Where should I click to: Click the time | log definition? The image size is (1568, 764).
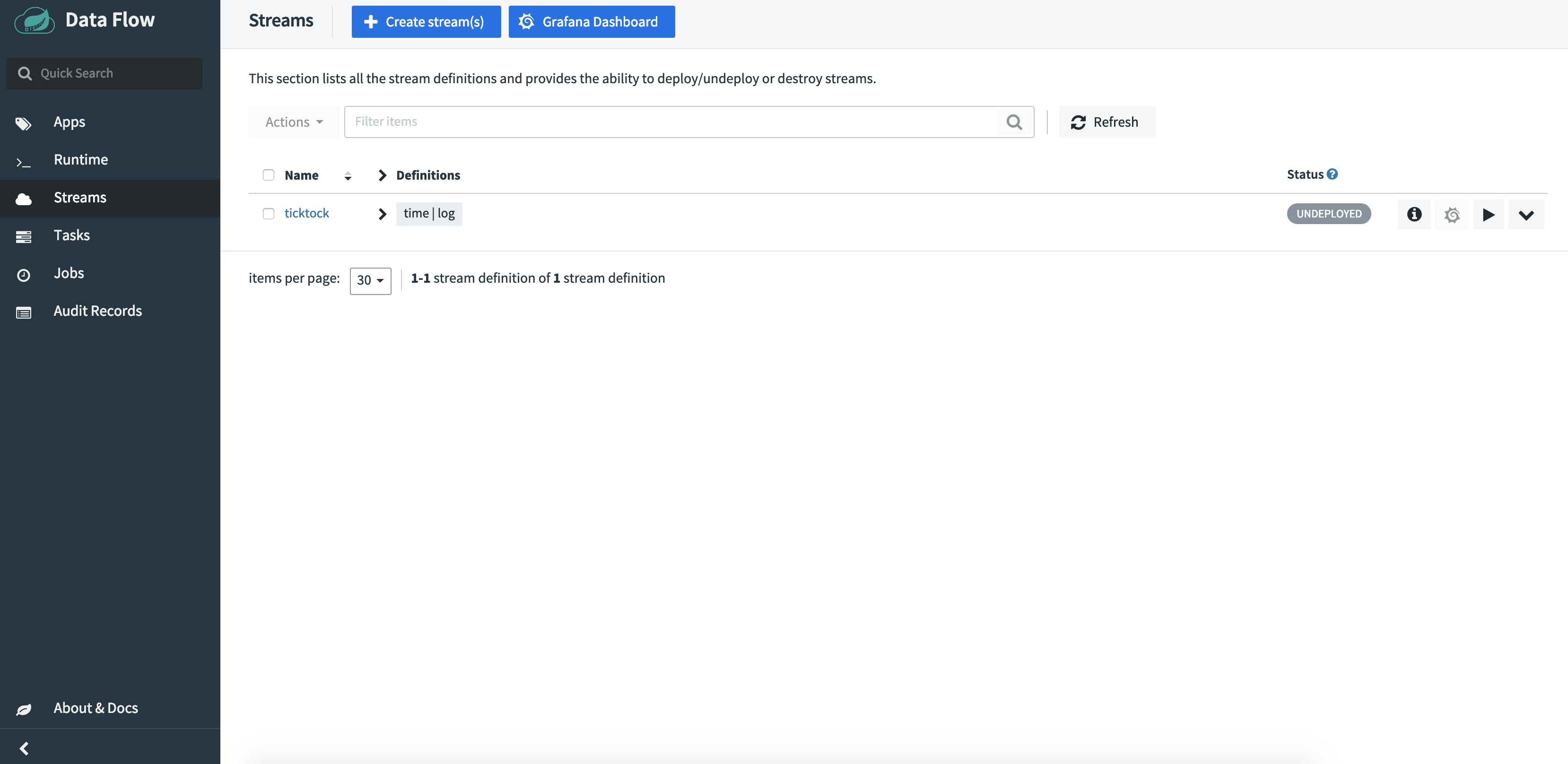(x=429, y=214)
